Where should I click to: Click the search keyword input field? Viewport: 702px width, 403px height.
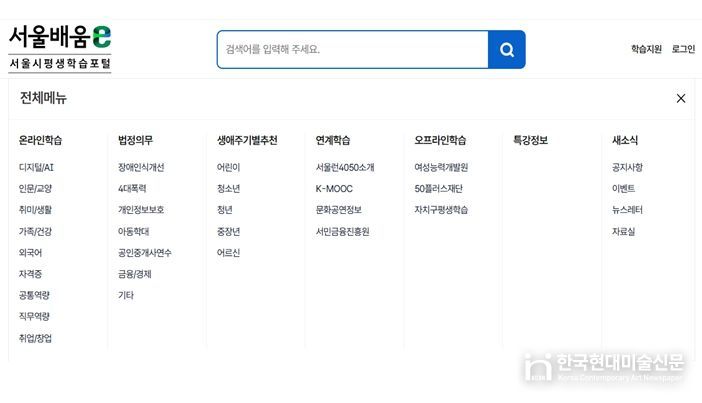(352, 49)
